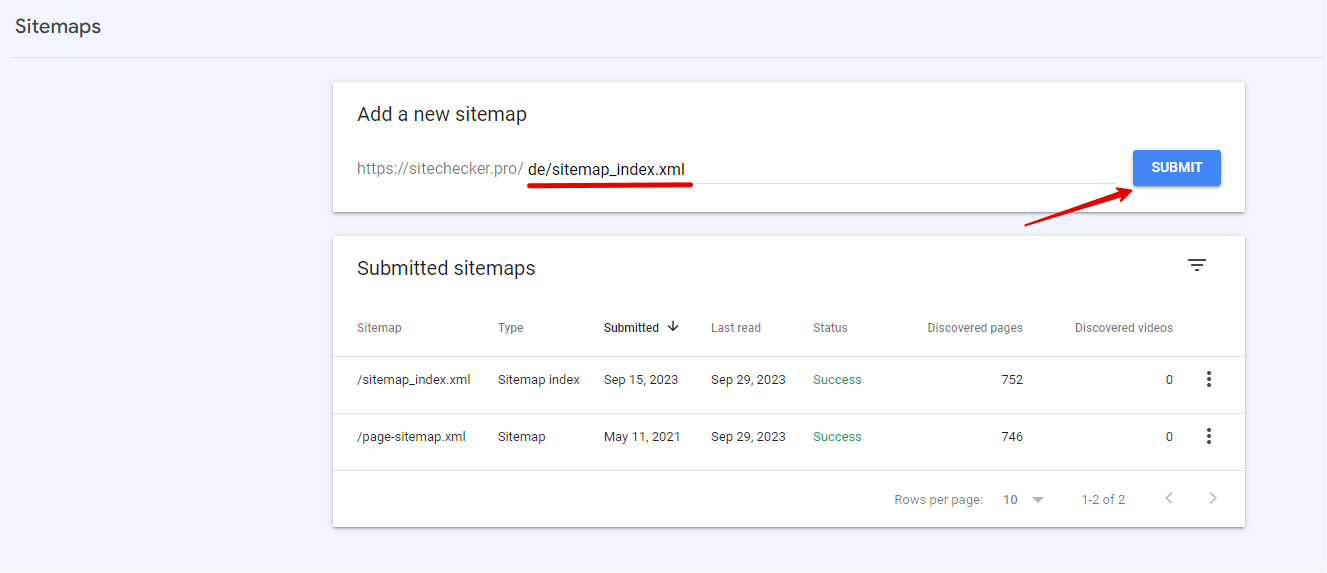Screen dimensions: 1327x573
Task: Click the May 11, 2021 submitted date
Action: point(642,437)
